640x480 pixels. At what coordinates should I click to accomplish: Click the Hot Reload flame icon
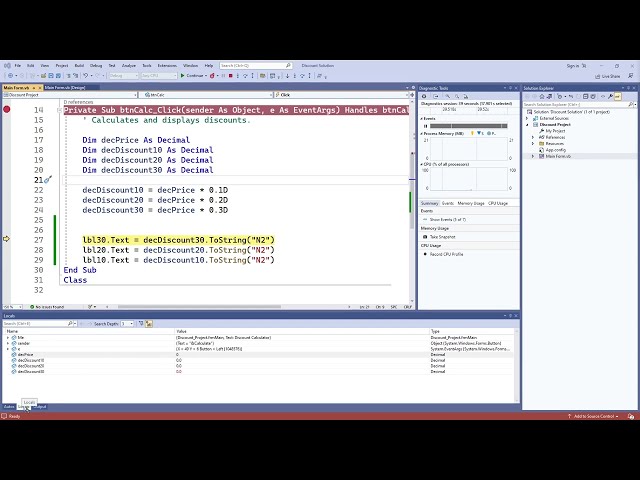212,76
